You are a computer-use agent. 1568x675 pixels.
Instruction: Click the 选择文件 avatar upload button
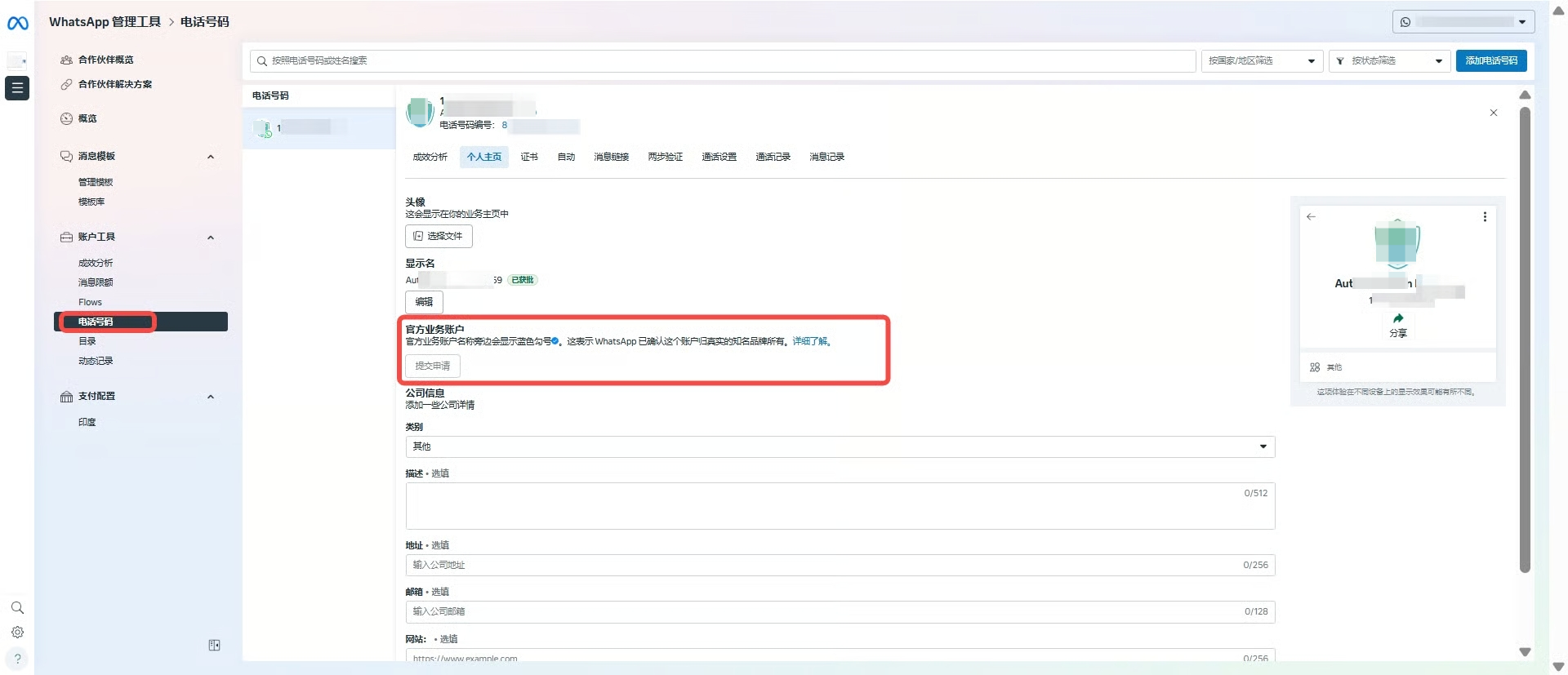pyautogui.click(x=439, y=236)
